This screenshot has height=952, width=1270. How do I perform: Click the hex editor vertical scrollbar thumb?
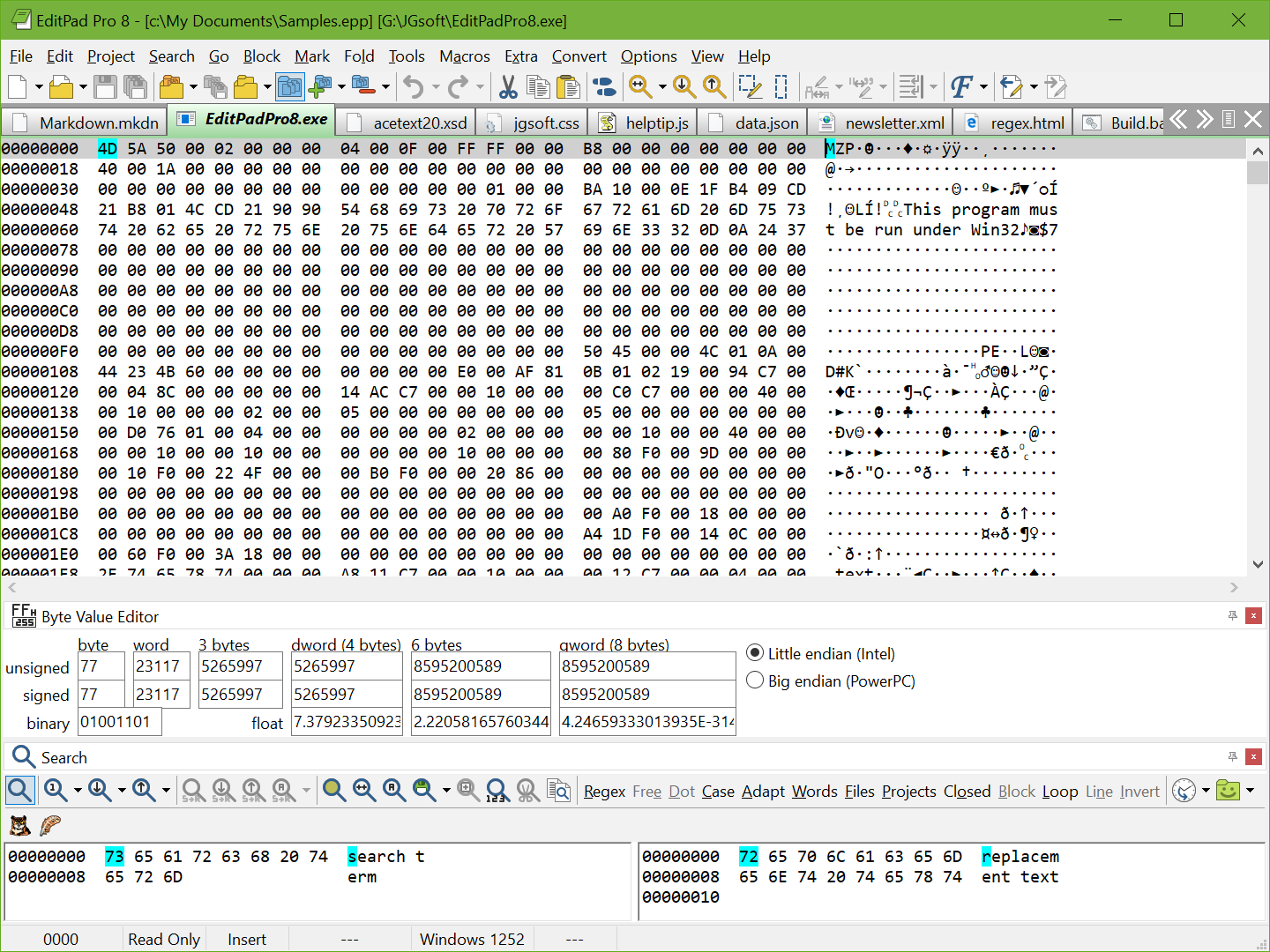point(1259,172)
